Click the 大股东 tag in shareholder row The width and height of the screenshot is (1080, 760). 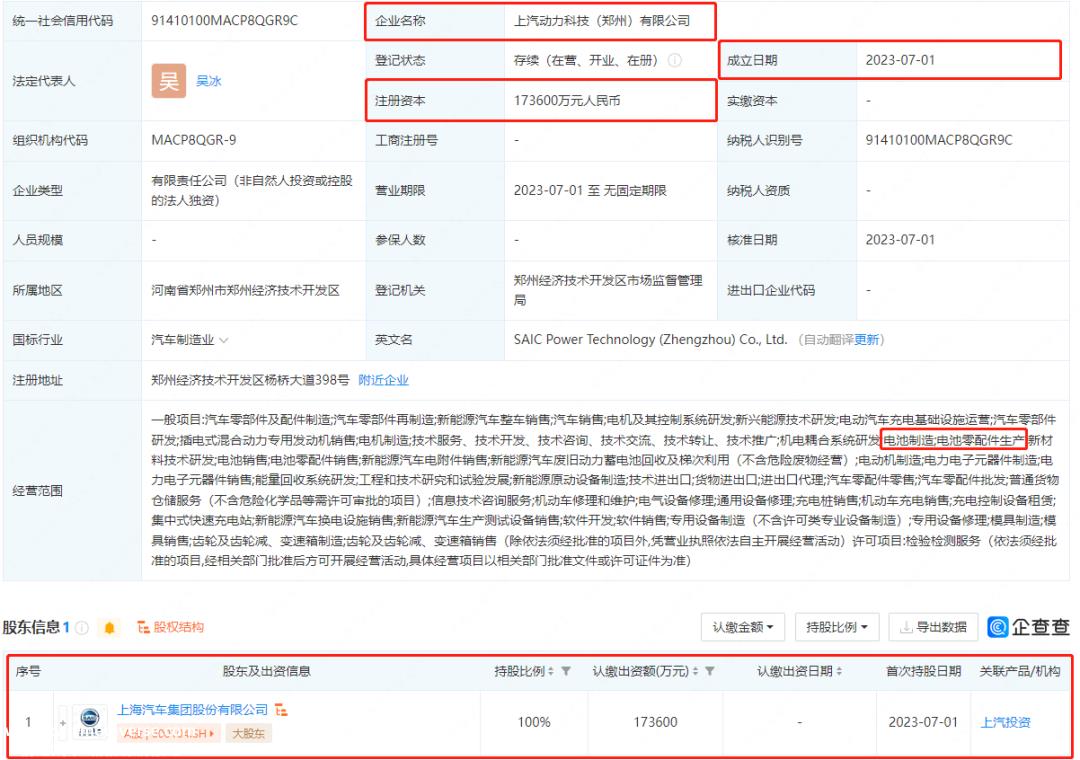click(x=249, y=733)
